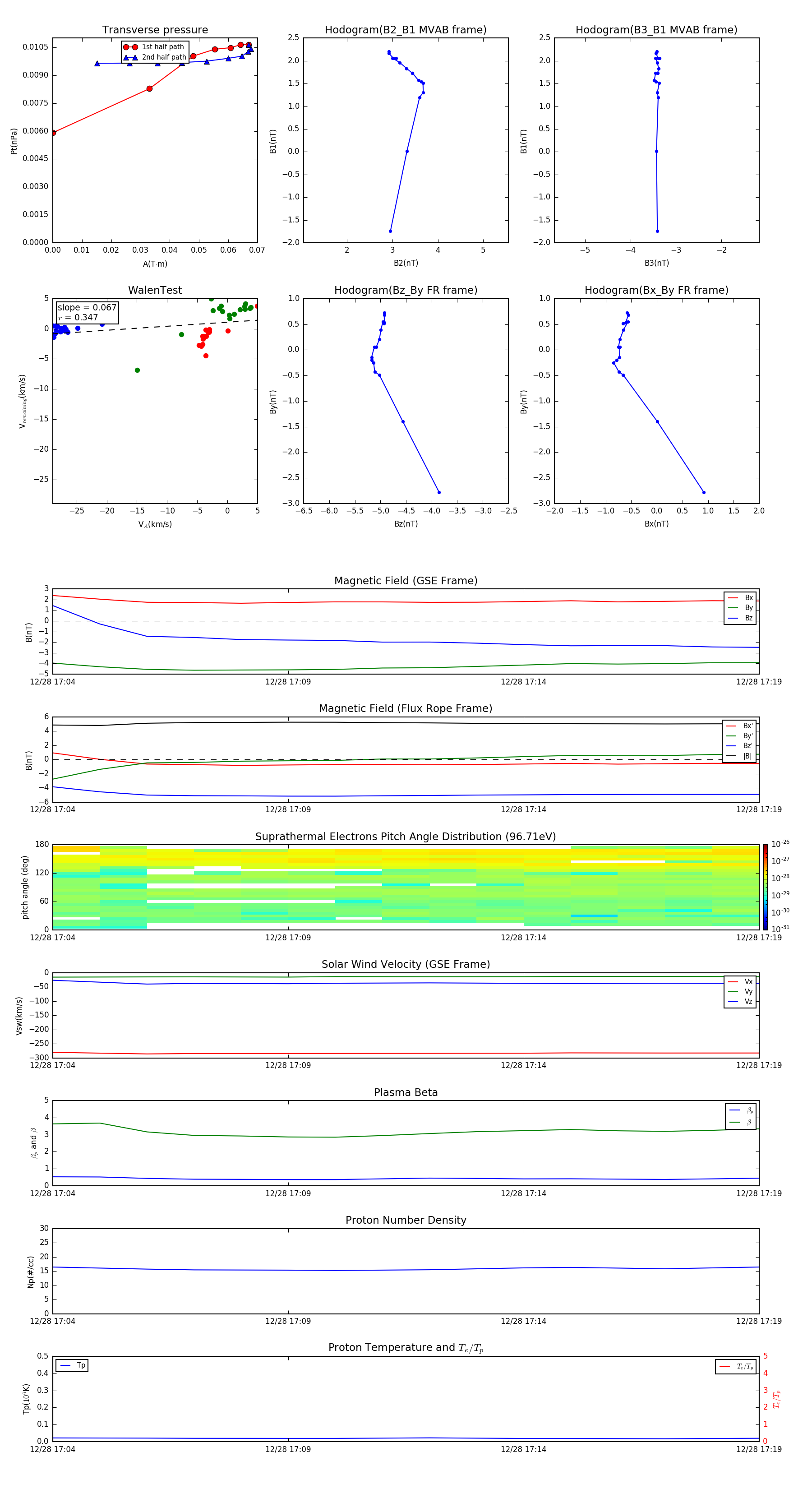This screenshot has height=1489, width=812.
Task: Click the 'Solar Wind Velocity (GSE Frame)' title
Action: coord(406,964)
